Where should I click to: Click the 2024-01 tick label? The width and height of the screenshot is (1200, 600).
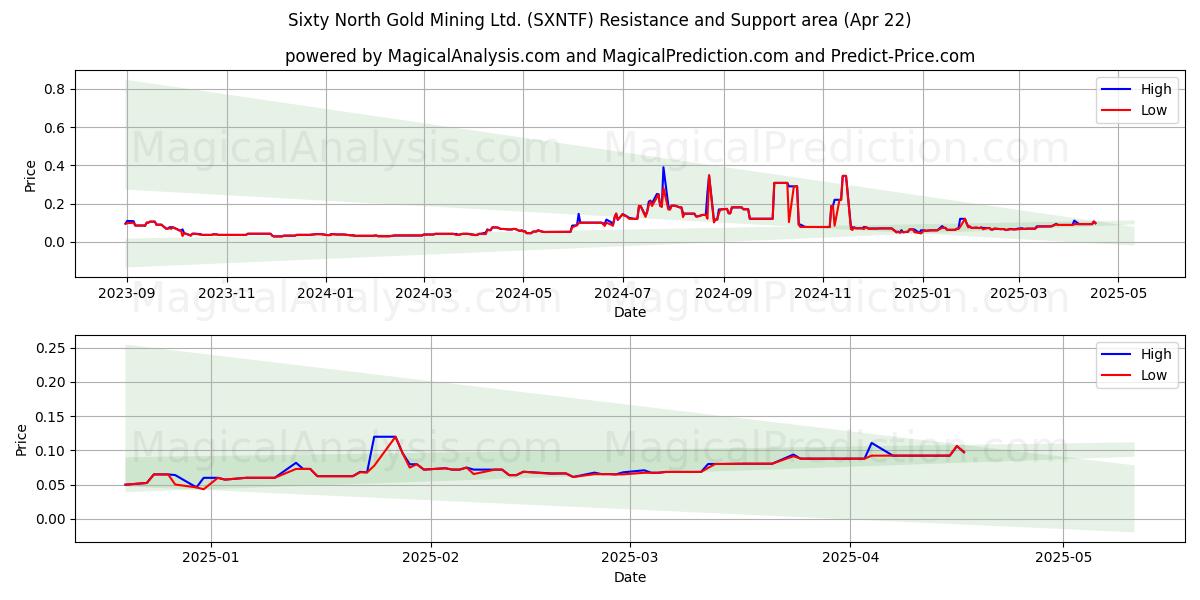[x=326, y=293]
